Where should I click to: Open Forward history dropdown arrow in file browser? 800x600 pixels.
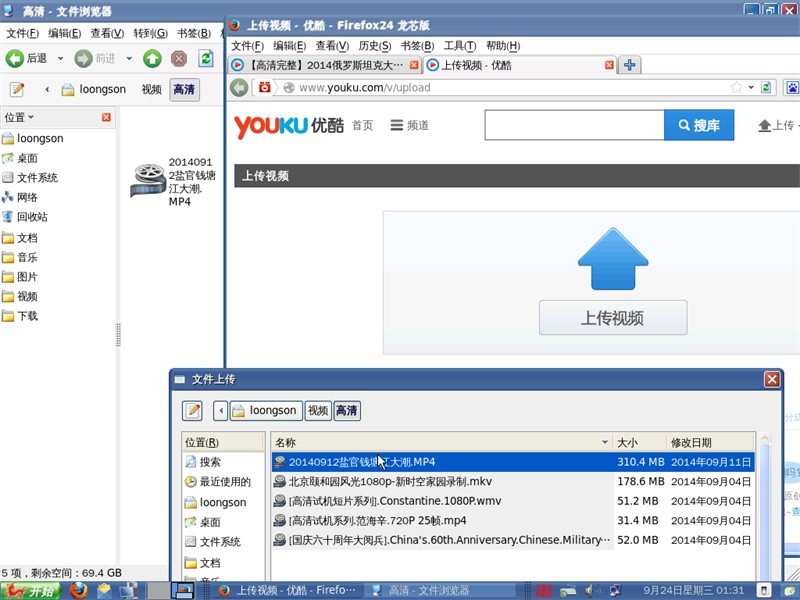[x=129, y=59]
